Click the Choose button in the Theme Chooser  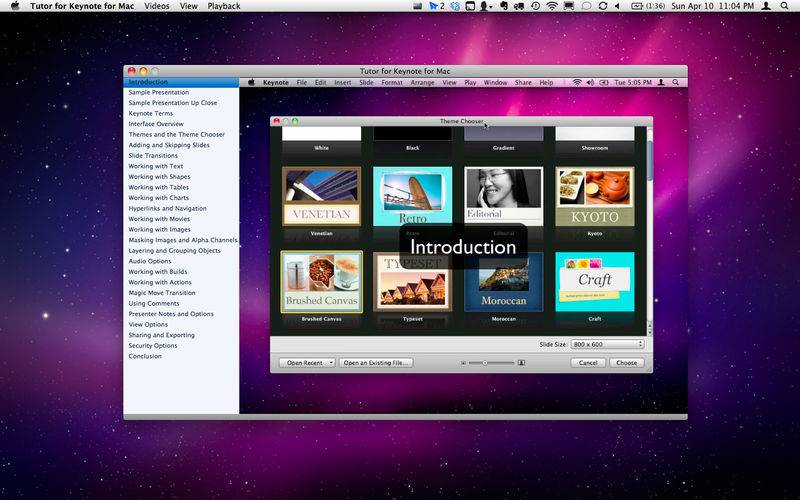click(627, 363)
